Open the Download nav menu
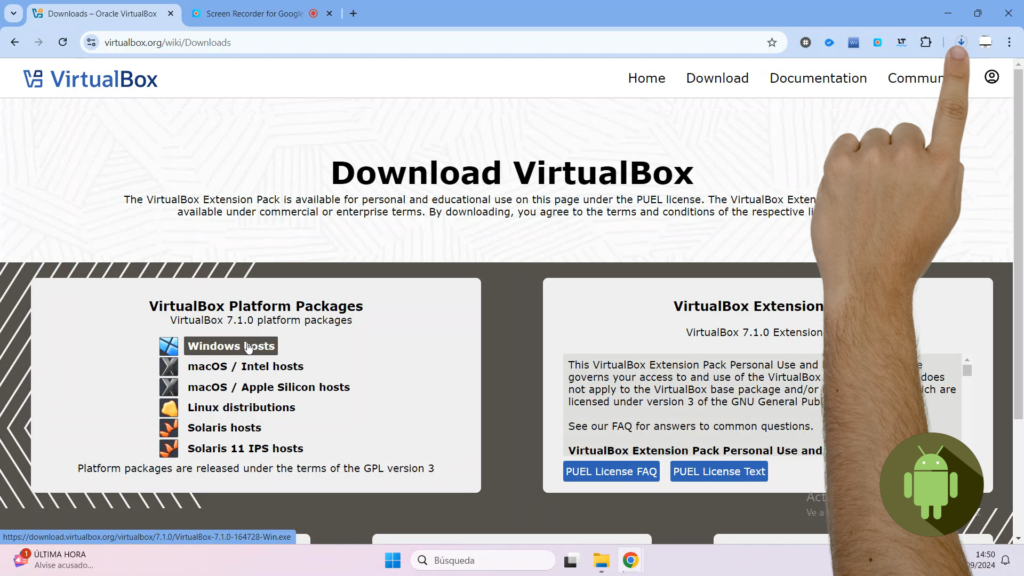The image size is (1024, 576). coord(717,78)
